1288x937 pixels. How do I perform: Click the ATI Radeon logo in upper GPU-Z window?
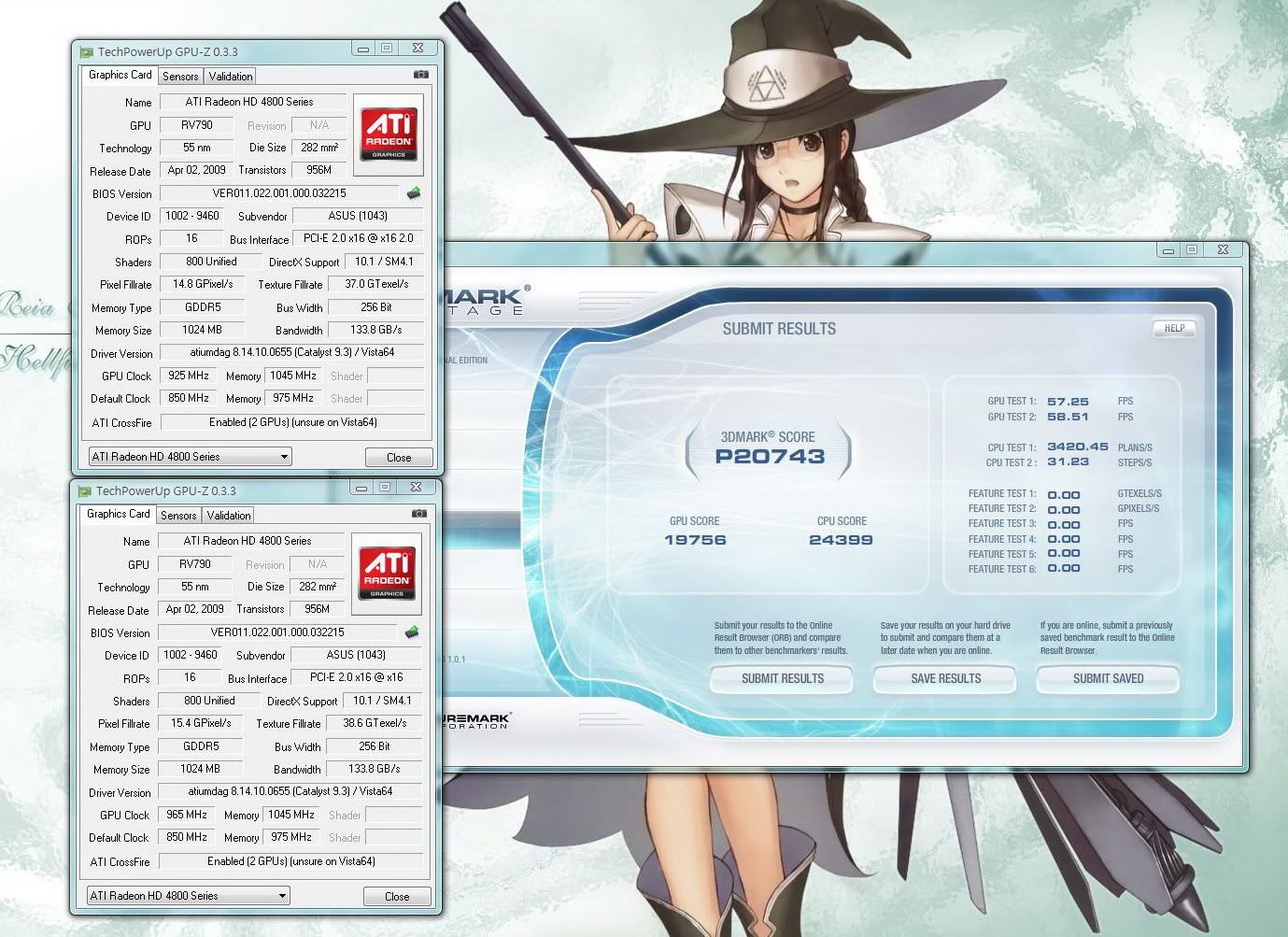[x=389, y=135]
